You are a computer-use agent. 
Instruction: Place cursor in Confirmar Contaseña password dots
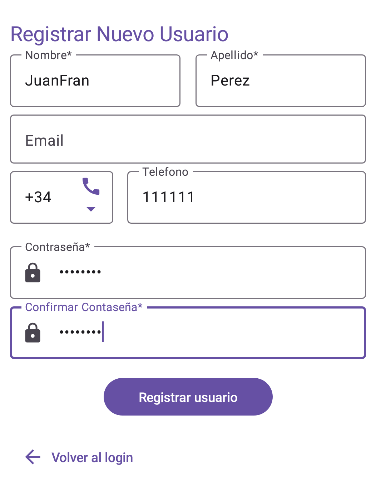tap(80, 332)
